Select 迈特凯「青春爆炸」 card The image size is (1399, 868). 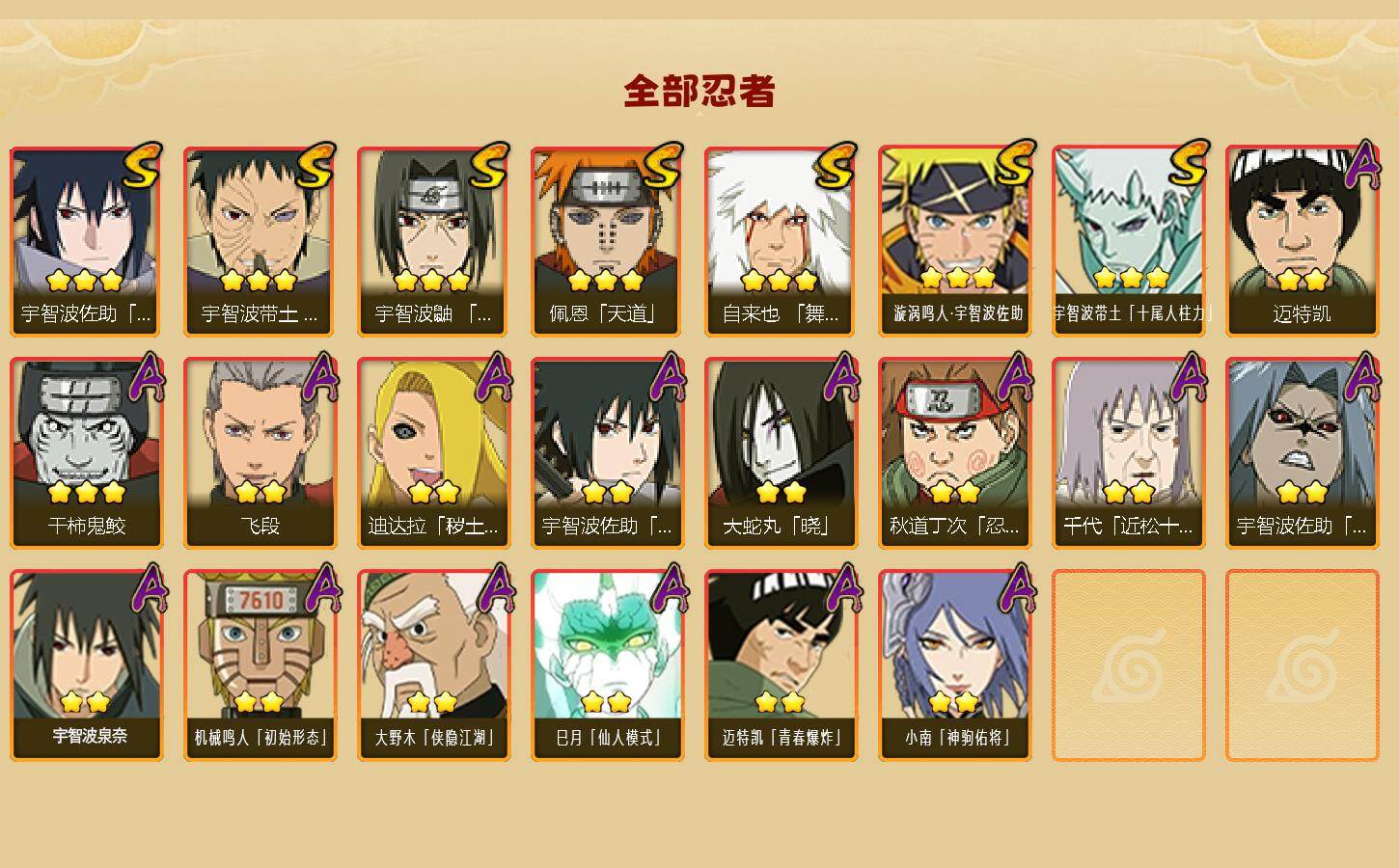[x=781, y=665]
